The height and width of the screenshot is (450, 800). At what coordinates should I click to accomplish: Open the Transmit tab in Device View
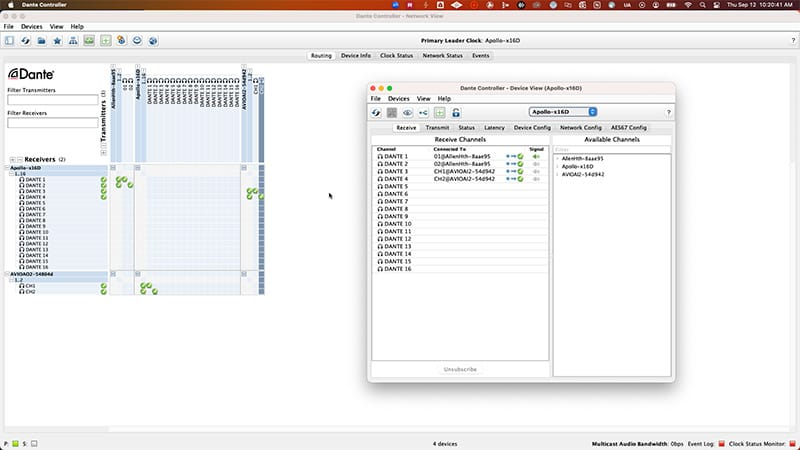[x=437, y=128]
